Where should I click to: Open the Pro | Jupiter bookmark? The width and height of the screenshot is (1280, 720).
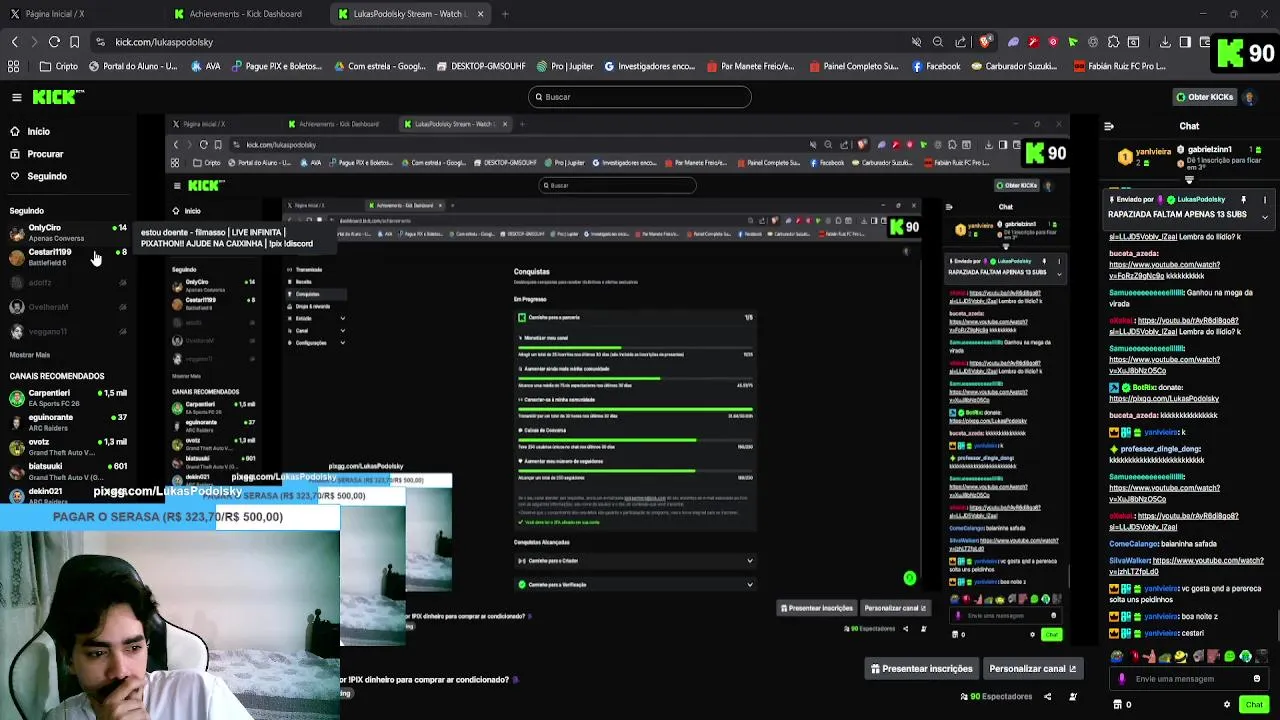click(565, 66)
